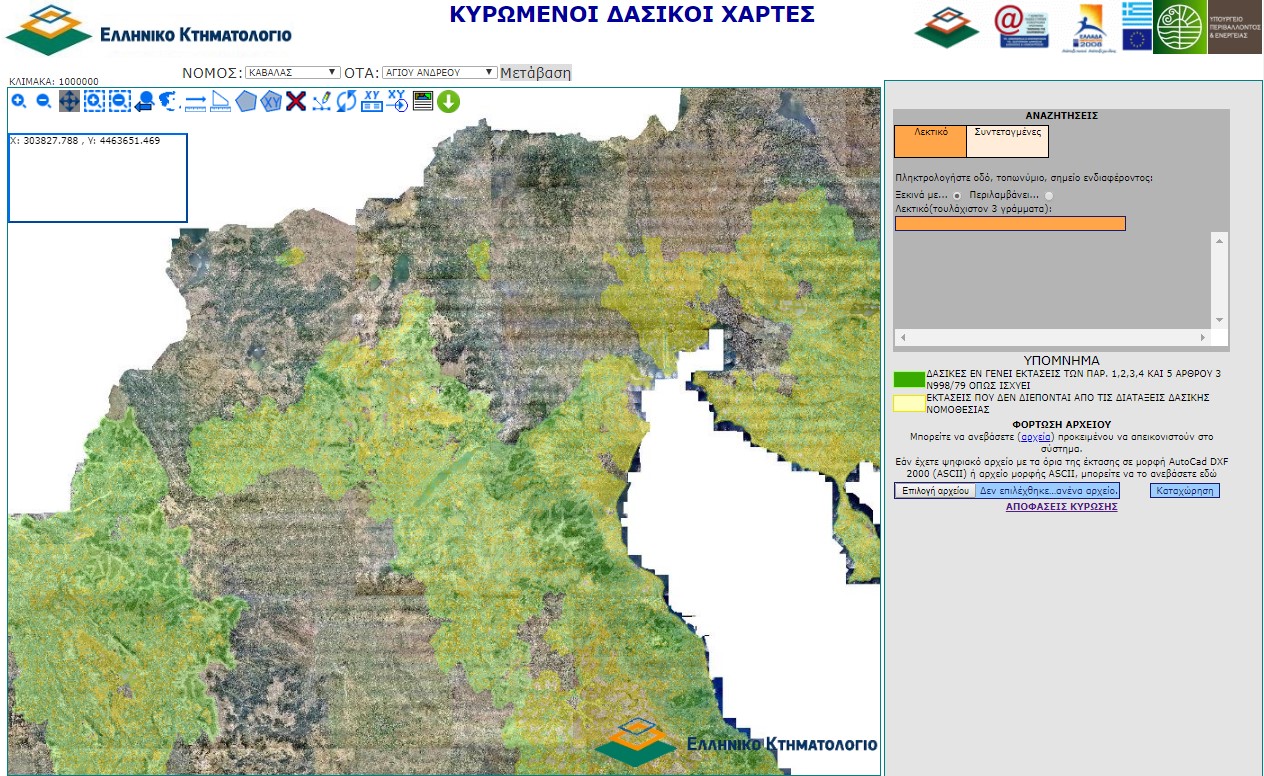The image size is (1264, 776).
Task: Click the zoom in magnifier icon
Action: (19, 101)
